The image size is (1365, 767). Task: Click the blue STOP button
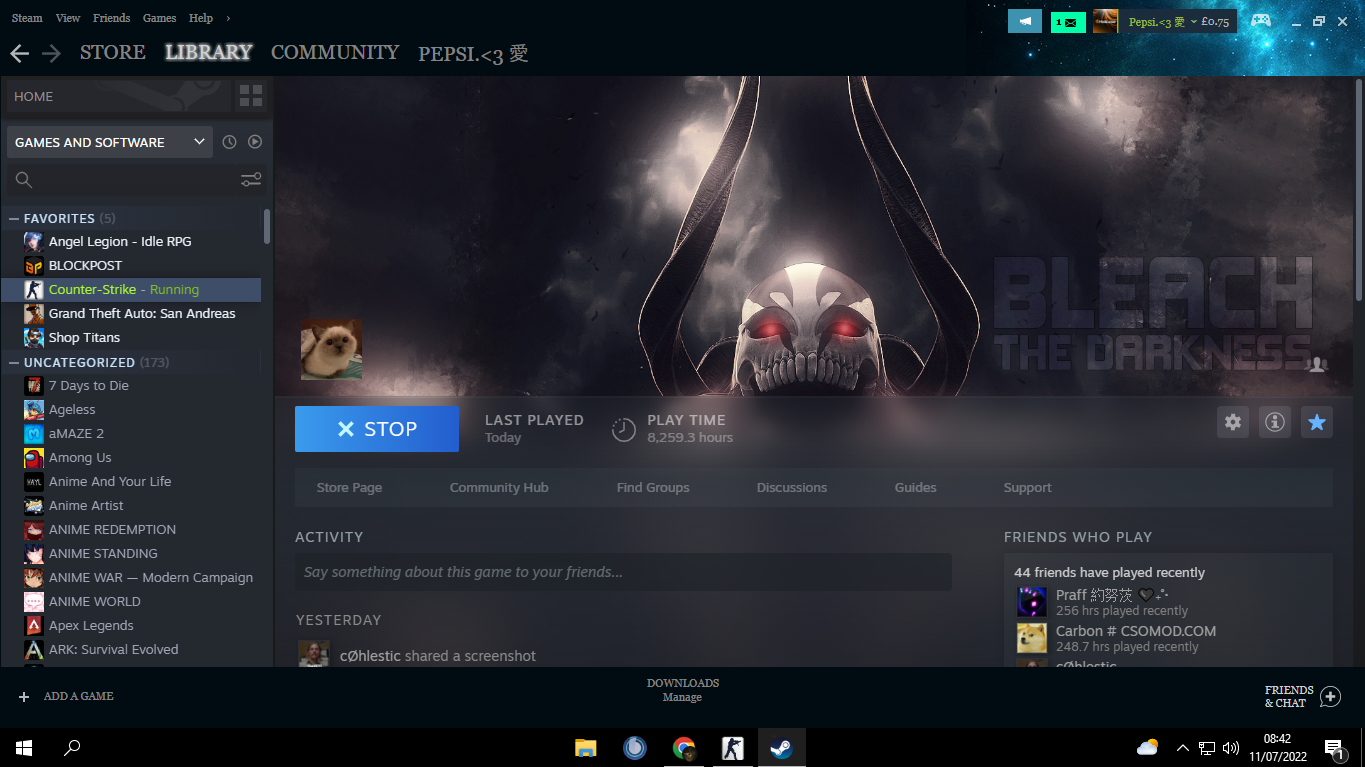377,429
